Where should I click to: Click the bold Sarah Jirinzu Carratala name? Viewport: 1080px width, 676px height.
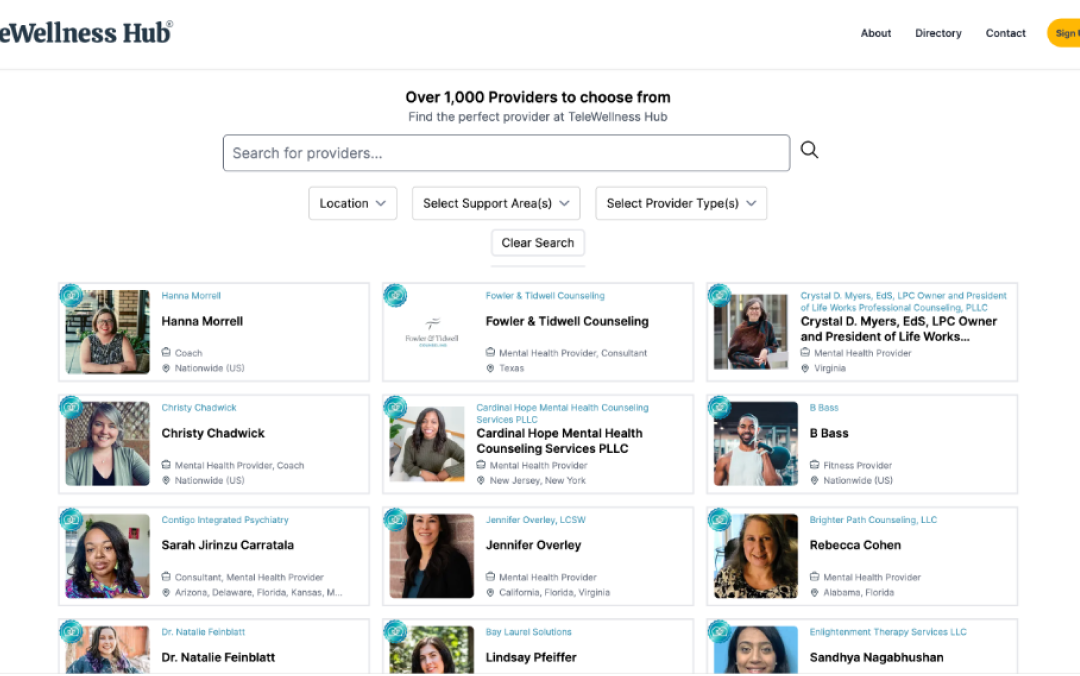click(227, 545)
